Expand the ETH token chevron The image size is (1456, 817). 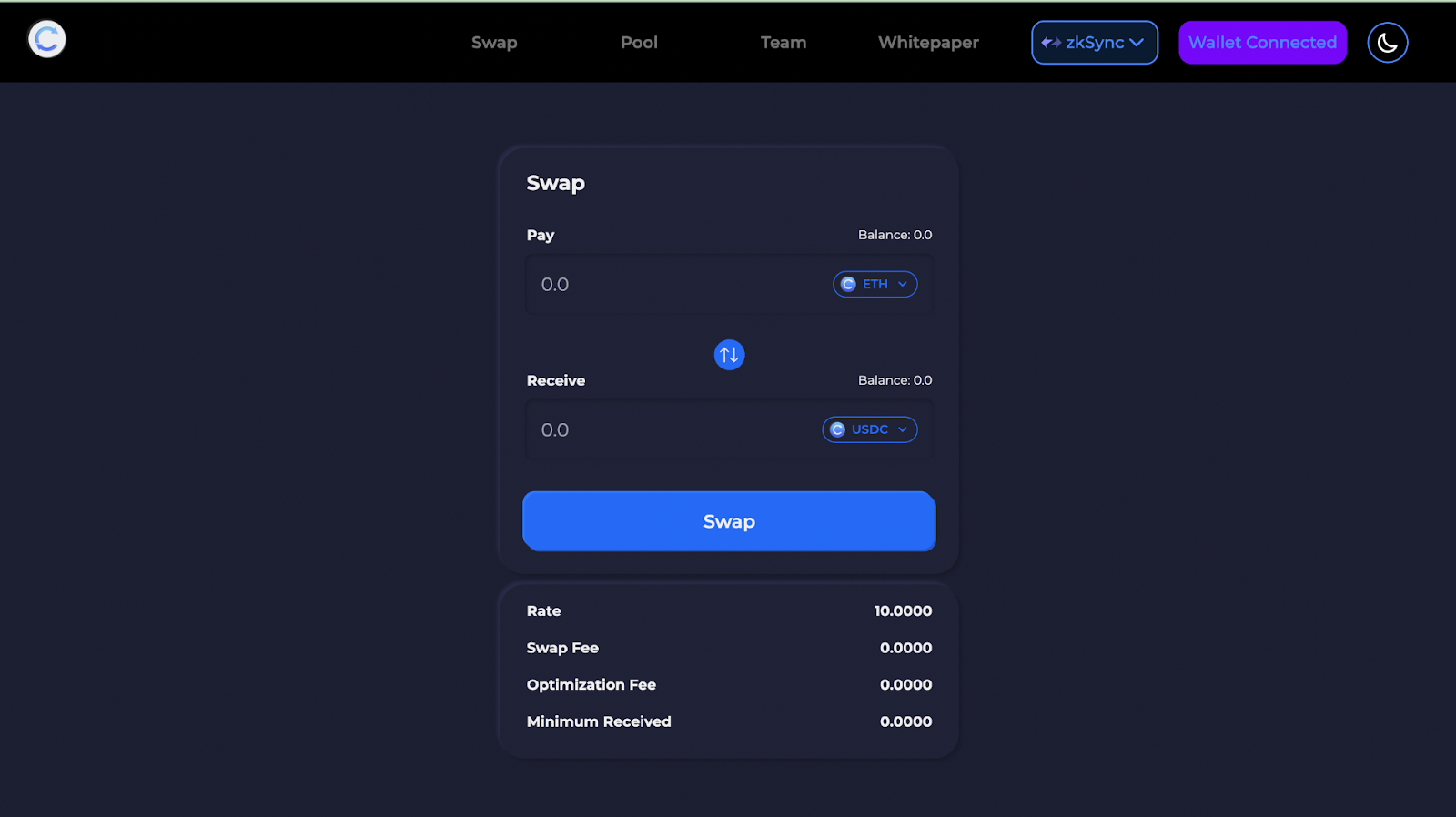[x=903, y=284]
